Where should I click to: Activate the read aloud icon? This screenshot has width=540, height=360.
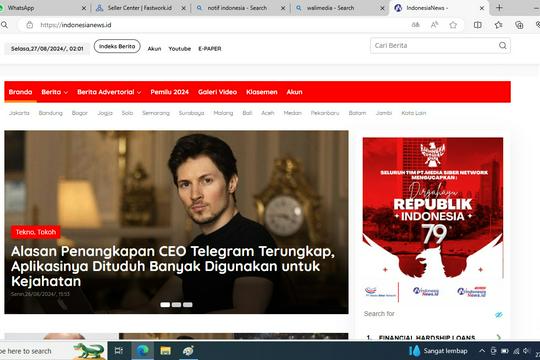[434, 25]
